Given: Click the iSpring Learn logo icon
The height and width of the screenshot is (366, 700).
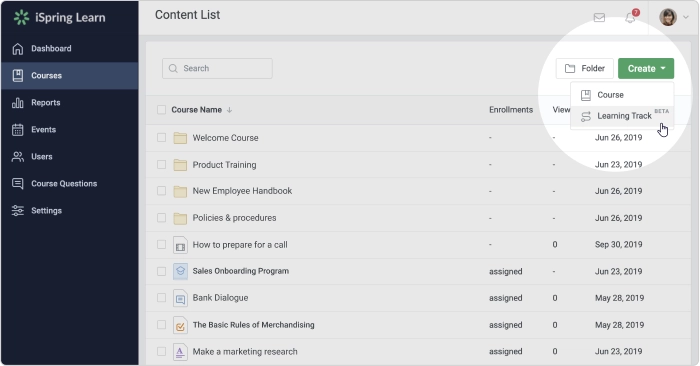Looking at the screenshot, I should 21,17.
